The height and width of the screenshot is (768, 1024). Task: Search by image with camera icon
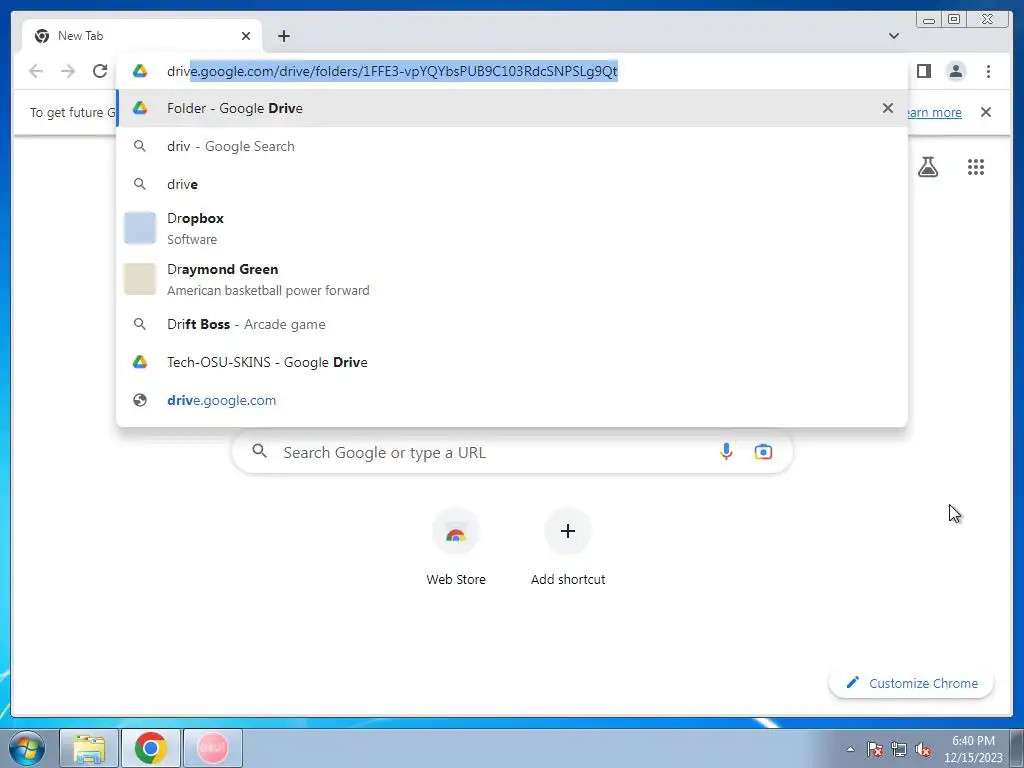point(763,451)
